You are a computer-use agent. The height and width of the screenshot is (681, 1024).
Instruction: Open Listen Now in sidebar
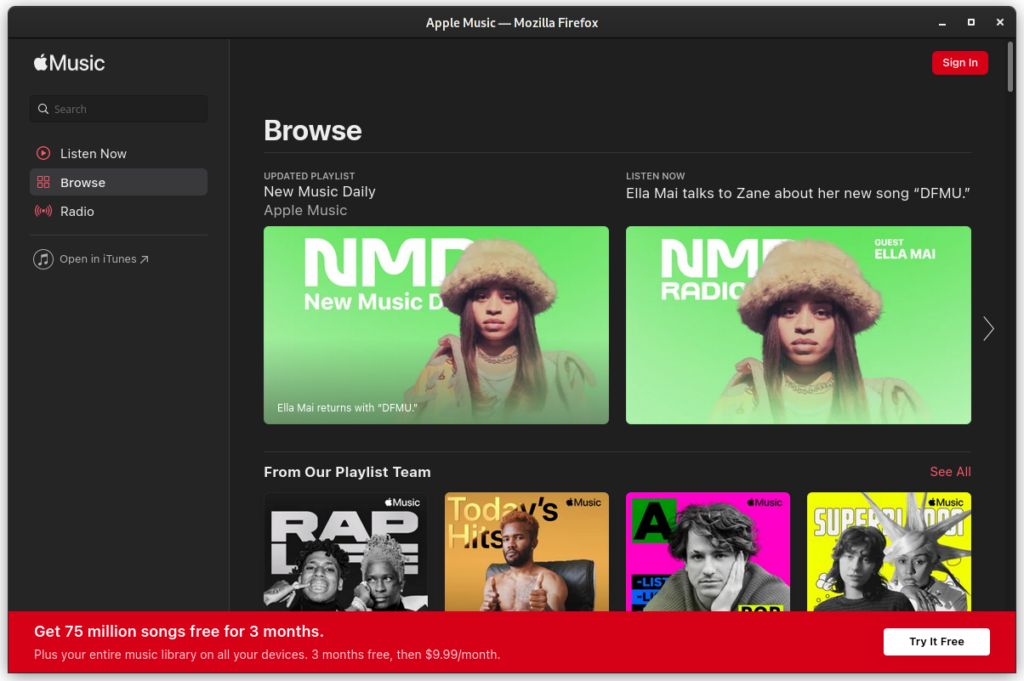119,153
